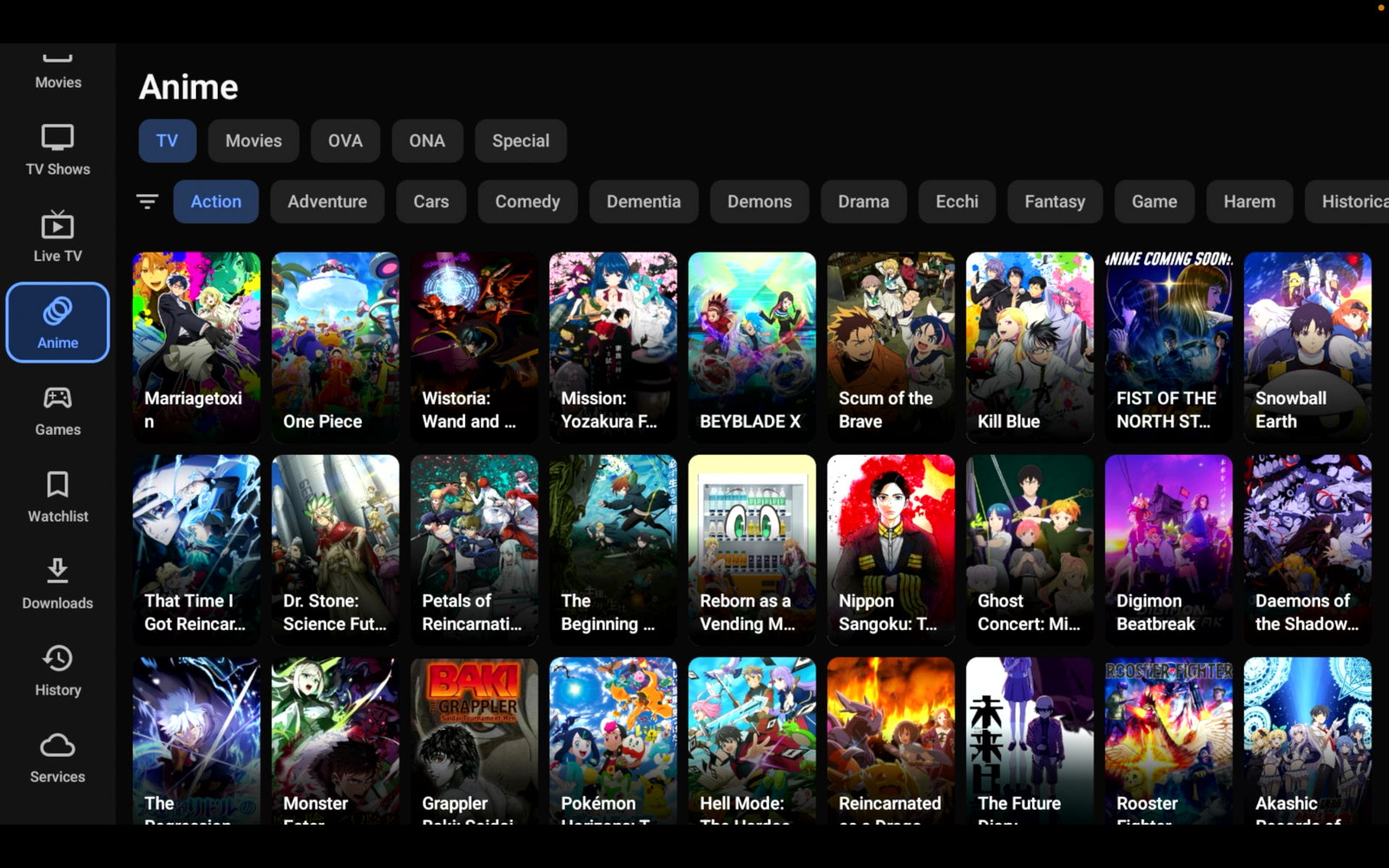The width and height of the screenshot is (1389, 868).
Task: Filter by Ecchi genre
Action: click(957, 201)
